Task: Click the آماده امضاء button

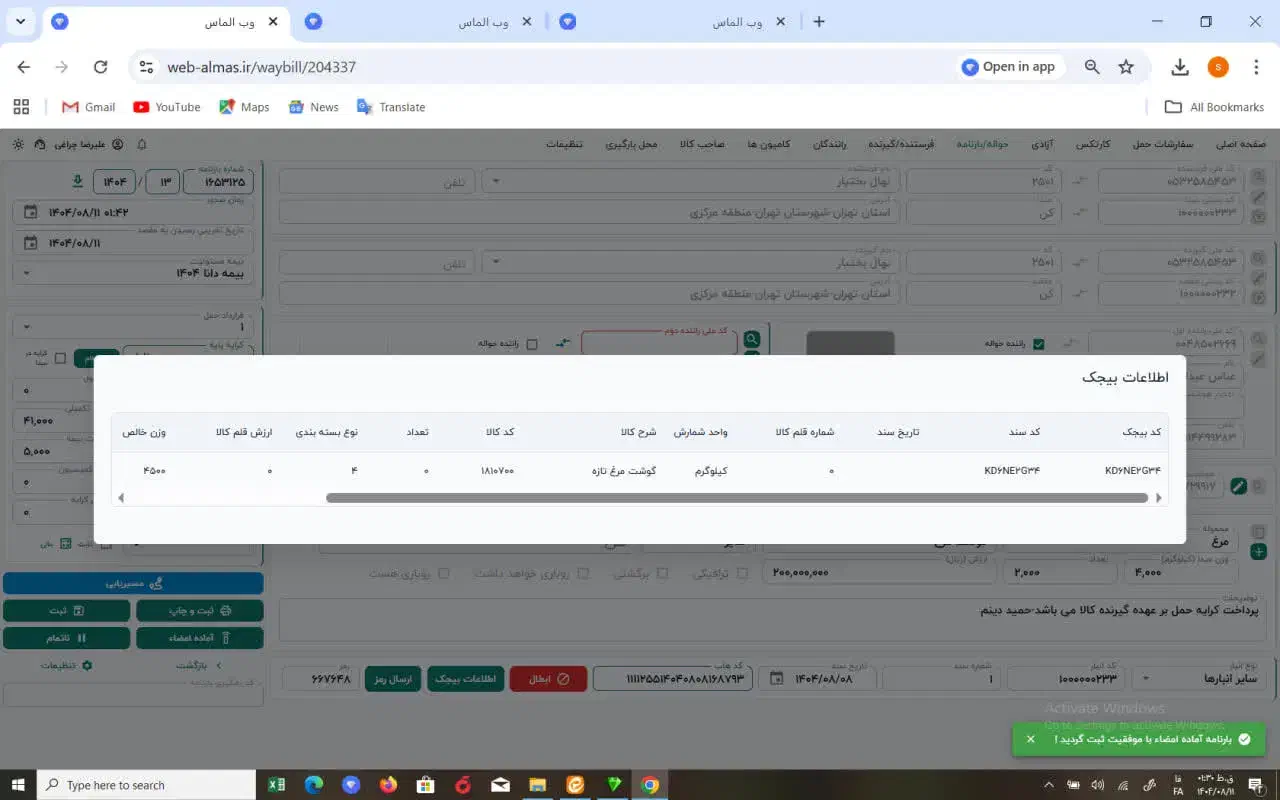Action: pyautogui.click(x=200, y=638)
